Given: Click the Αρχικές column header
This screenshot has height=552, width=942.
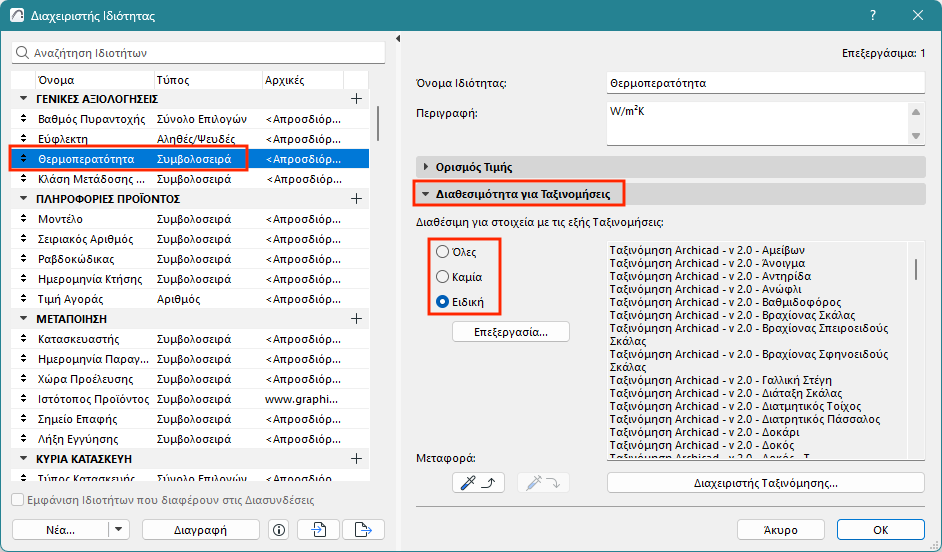Looking at the screenshot, I should (303, 80).
